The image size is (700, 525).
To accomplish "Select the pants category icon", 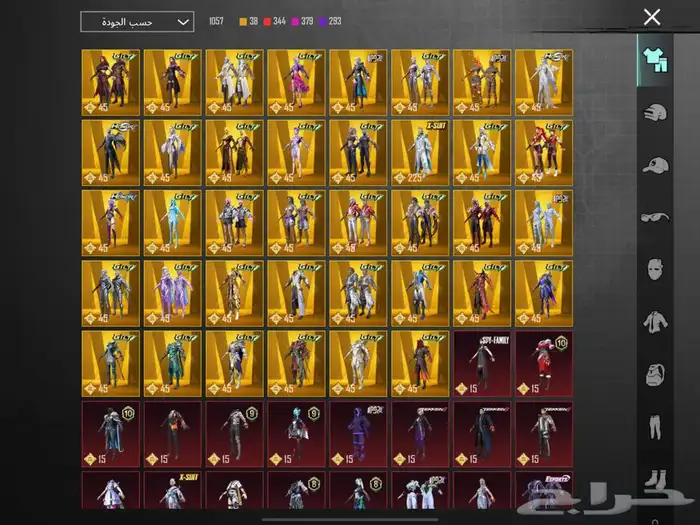I will pyautogui.click(x=655, y=427).
